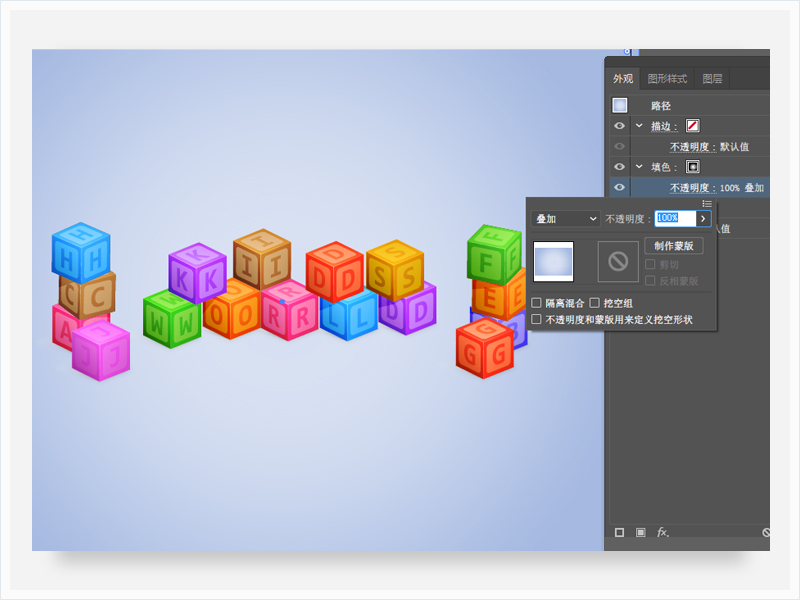Open the transparency panel flyout menu icon
The image size is (800, 600).
pos(707,204)
